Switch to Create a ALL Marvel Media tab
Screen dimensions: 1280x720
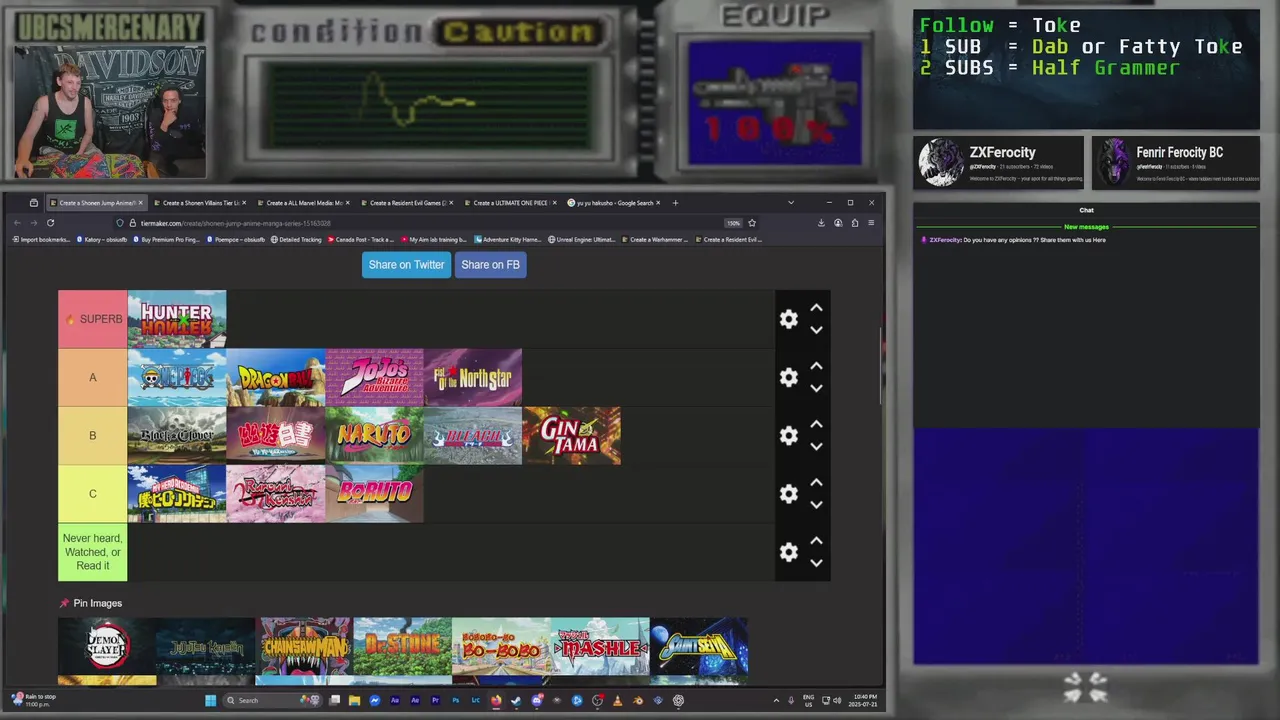pos(302,203)
